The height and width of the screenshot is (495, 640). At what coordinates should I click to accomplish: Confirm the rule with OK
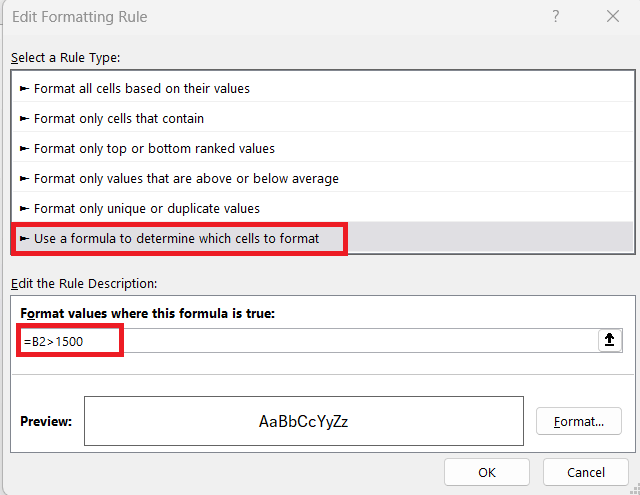(487, 472)
